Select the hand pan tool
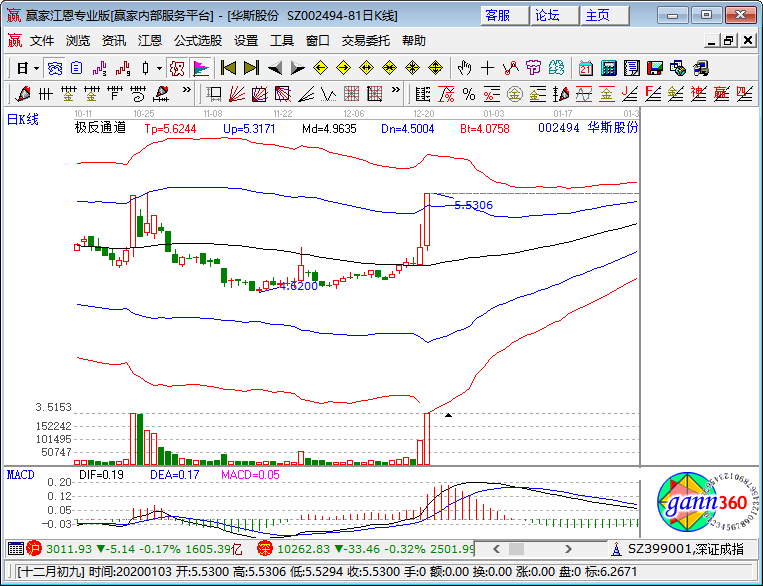Screen dimensions: 763x586 pos(465,68)
